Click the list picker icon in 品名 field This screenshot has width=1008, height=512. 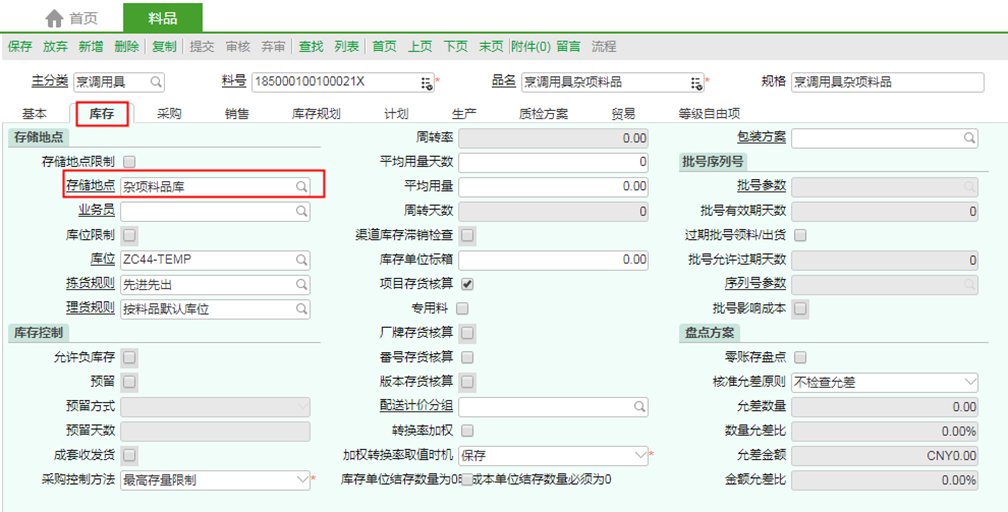[697, 82]
